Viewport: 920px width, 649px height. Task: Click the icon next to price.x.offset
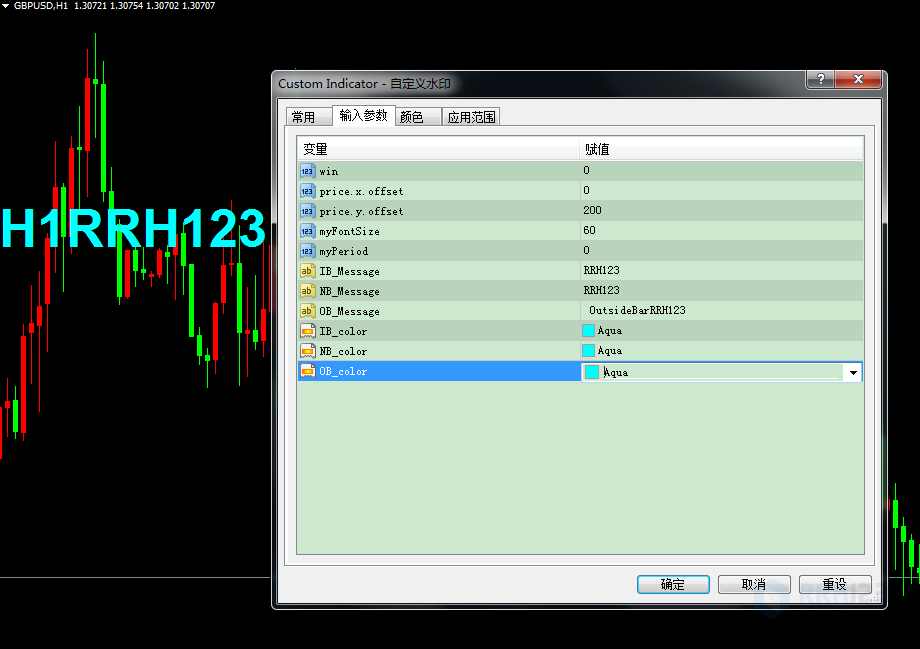[x=307, y=191]
